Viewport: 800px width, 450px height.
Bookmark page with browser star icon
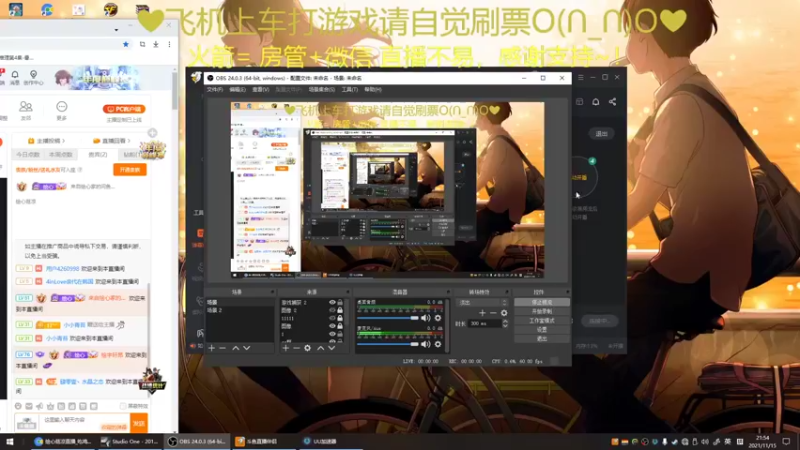coord(126,44)
